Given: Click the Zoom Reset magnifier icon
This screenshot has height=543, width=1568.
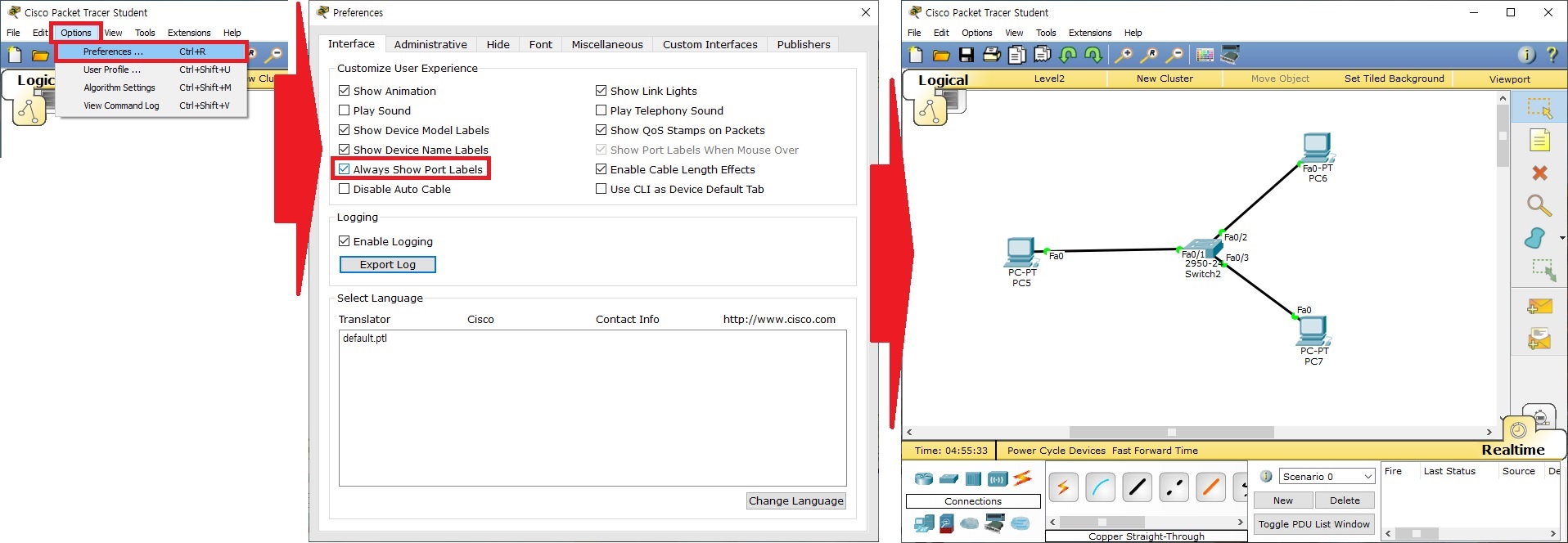Looking at the screenshot, I should tap(1149, 55).
